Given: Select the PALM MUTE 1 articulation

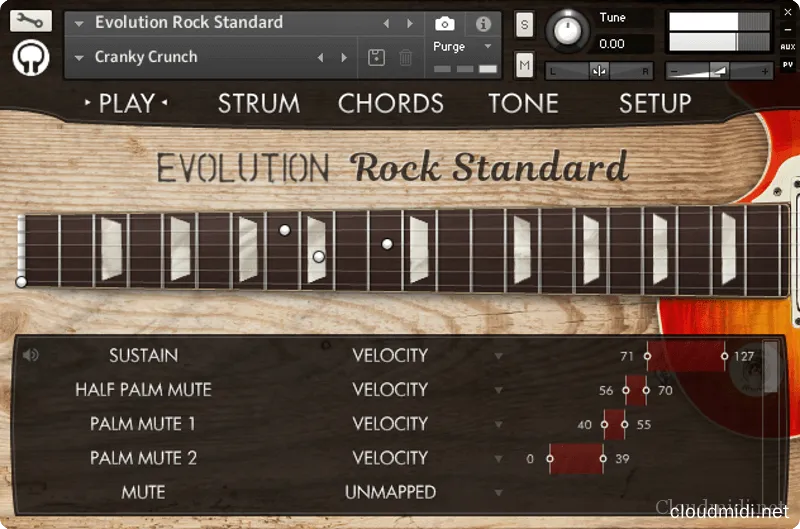Looking at the screenshot, I should coord(143,424).
